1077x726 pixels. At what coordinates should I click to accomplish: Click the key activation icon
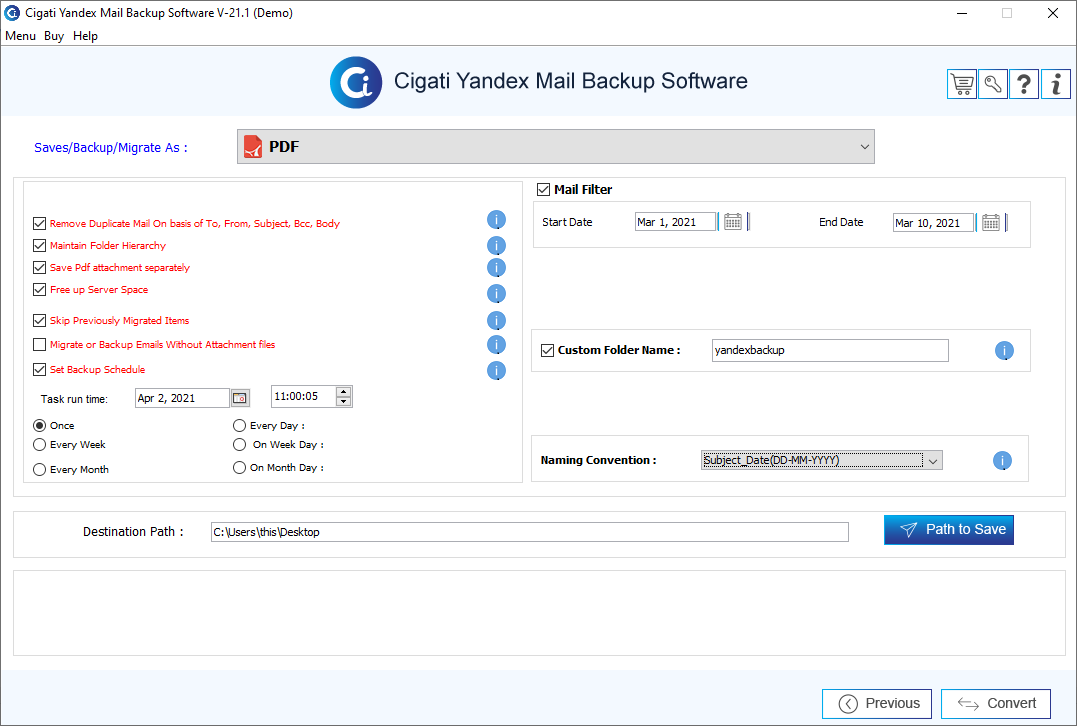pos(993,84)
